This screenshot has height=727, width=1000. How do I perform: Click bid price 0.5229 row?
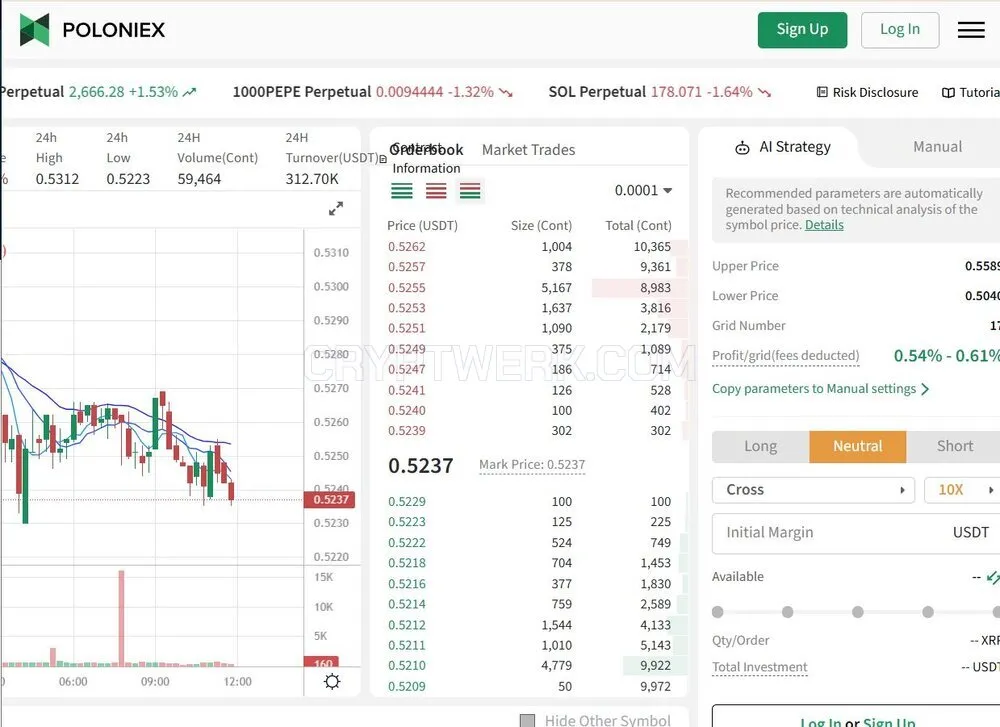529,502
